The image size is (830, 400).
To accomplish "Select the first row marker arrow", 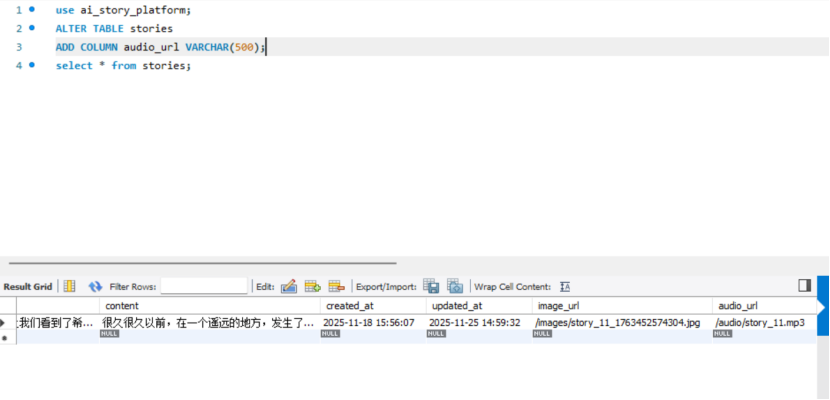I will (3, 323).
